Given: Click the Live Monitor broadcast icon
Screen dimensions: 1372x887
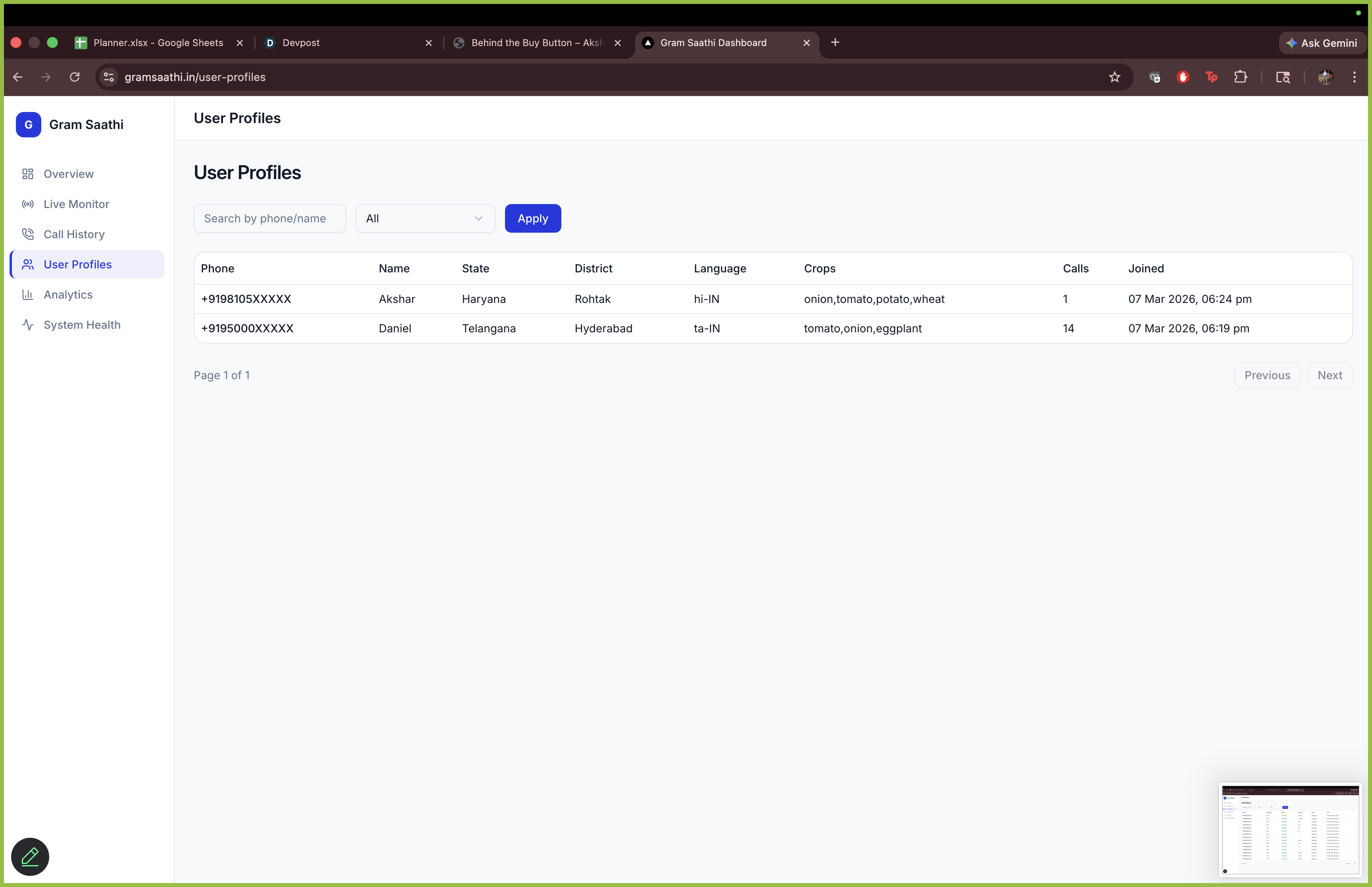Looking at the screenshot, I should 28,204.
